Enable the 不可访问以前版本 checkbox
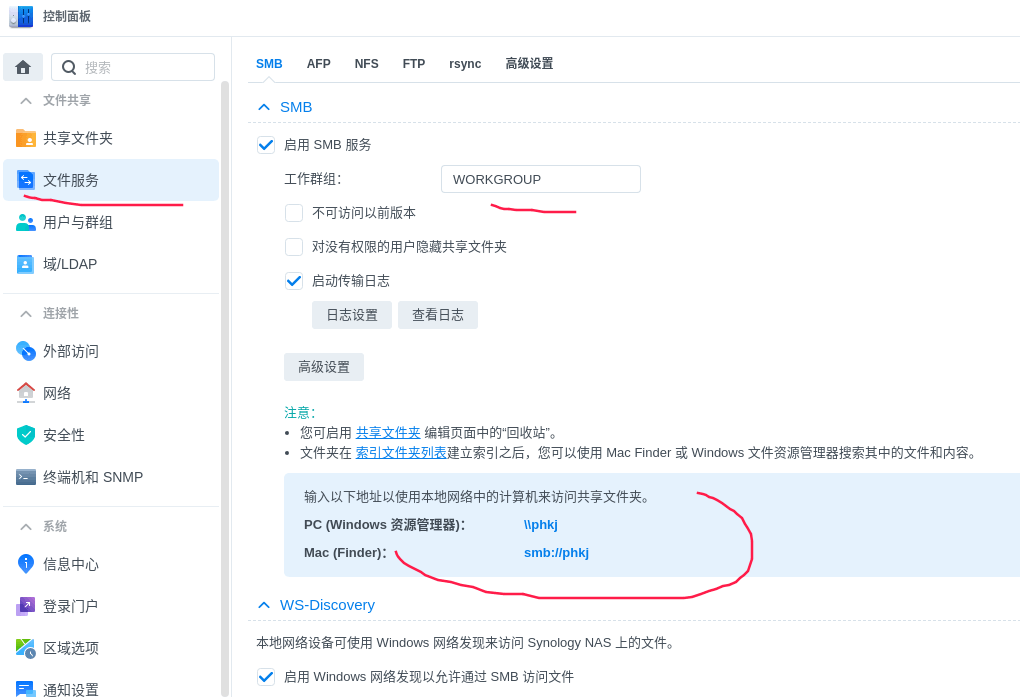 click(x=294, y=213)
